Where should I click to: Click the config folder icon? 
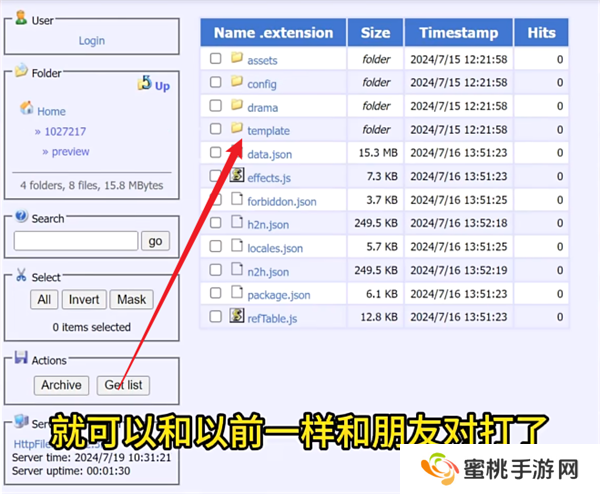pyautogui.click(x=237, y=83)
